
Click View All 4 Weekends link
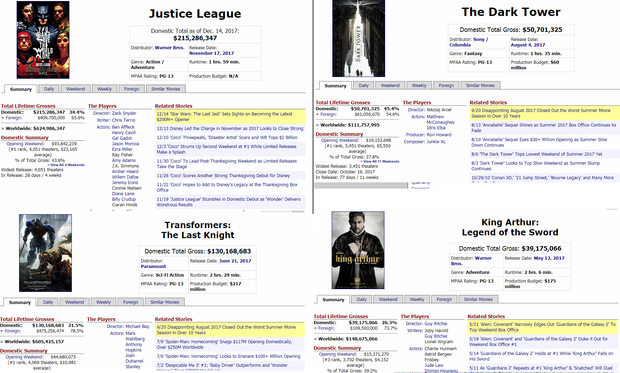pos(68,165)
